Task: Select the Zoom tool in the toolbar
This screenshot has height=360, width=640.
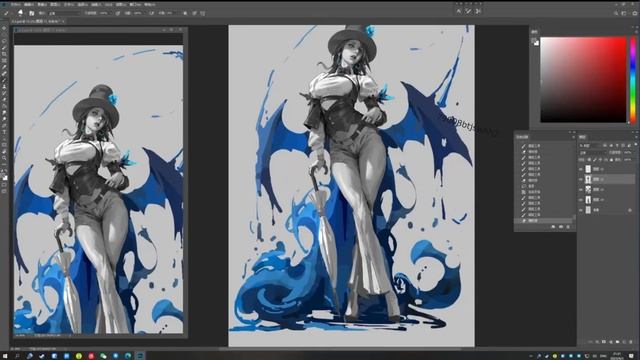Action: [4, 158]
